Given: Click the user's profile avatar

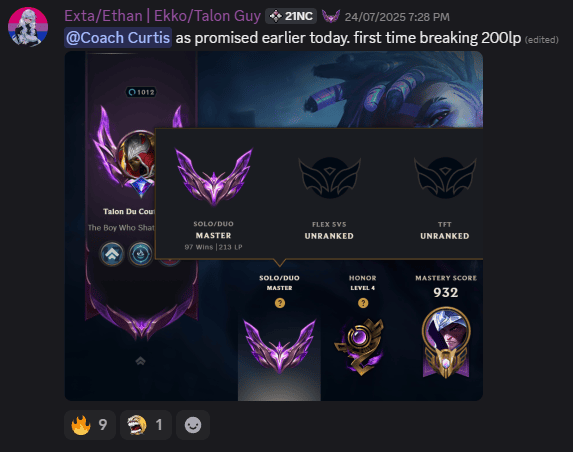Looking at the screenshot, I should tap(28, 27).
